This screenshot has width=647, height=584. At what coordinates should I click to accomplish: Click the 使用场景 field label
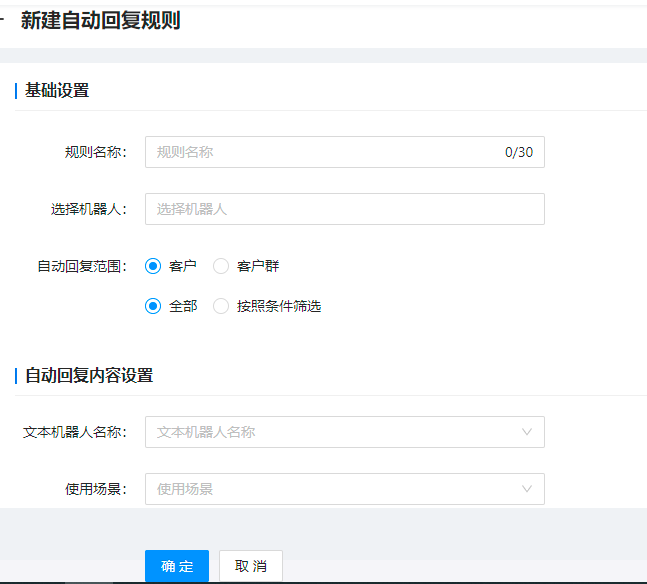[96, 489]
